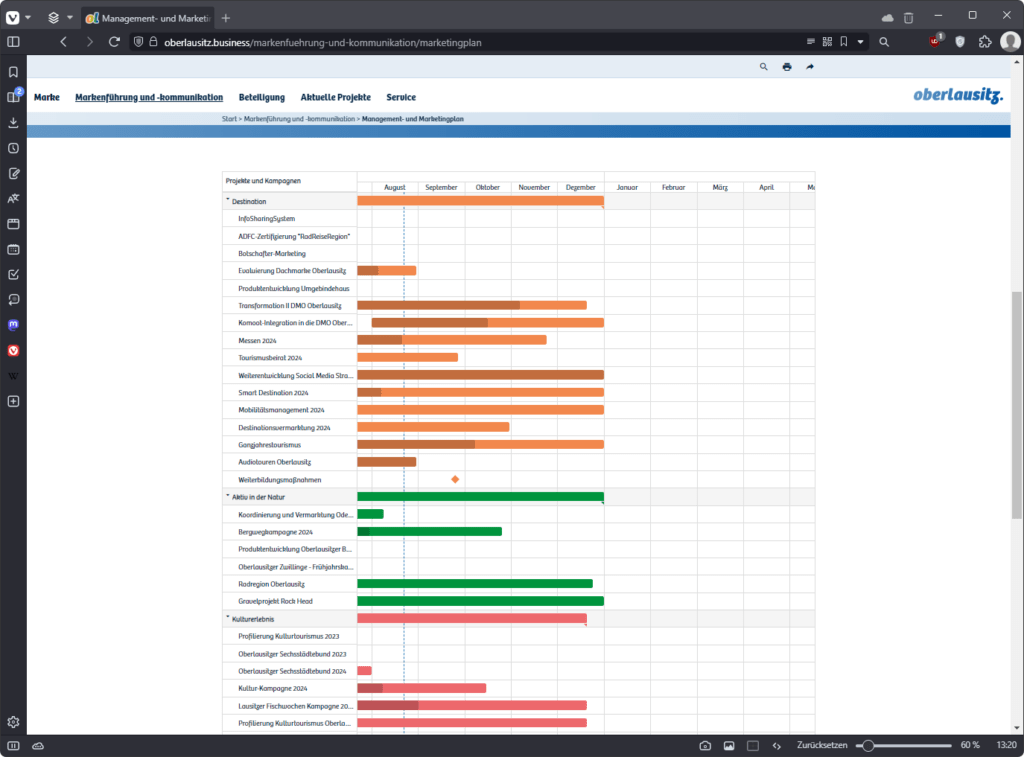Open the user profile avatar
The height and width of the screenshot is (757, 1024).
coord(1010,42)
